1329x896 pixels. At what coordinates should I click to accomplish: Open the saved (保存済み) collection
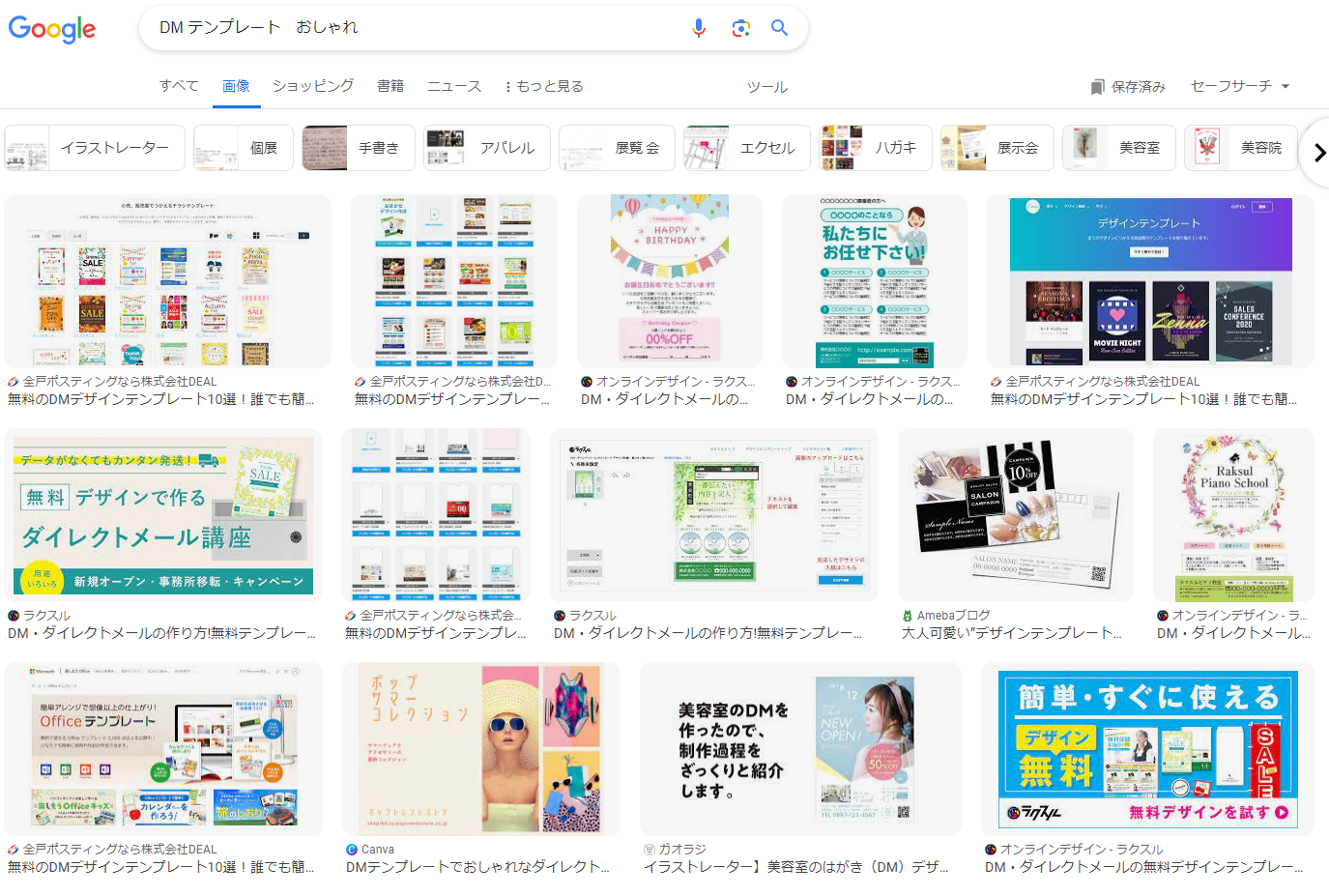(1128, 87)
